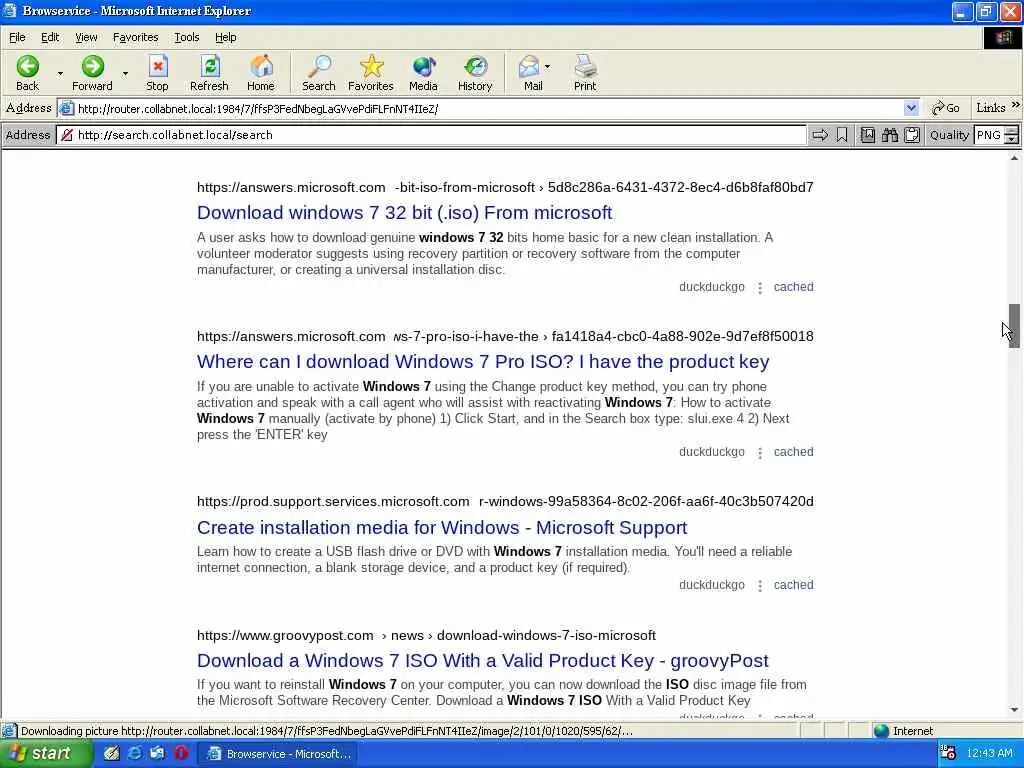The height and width of the screenshot is (768, 1024).
Task: Click the binoculars find icon
Action: coord(890,135)
